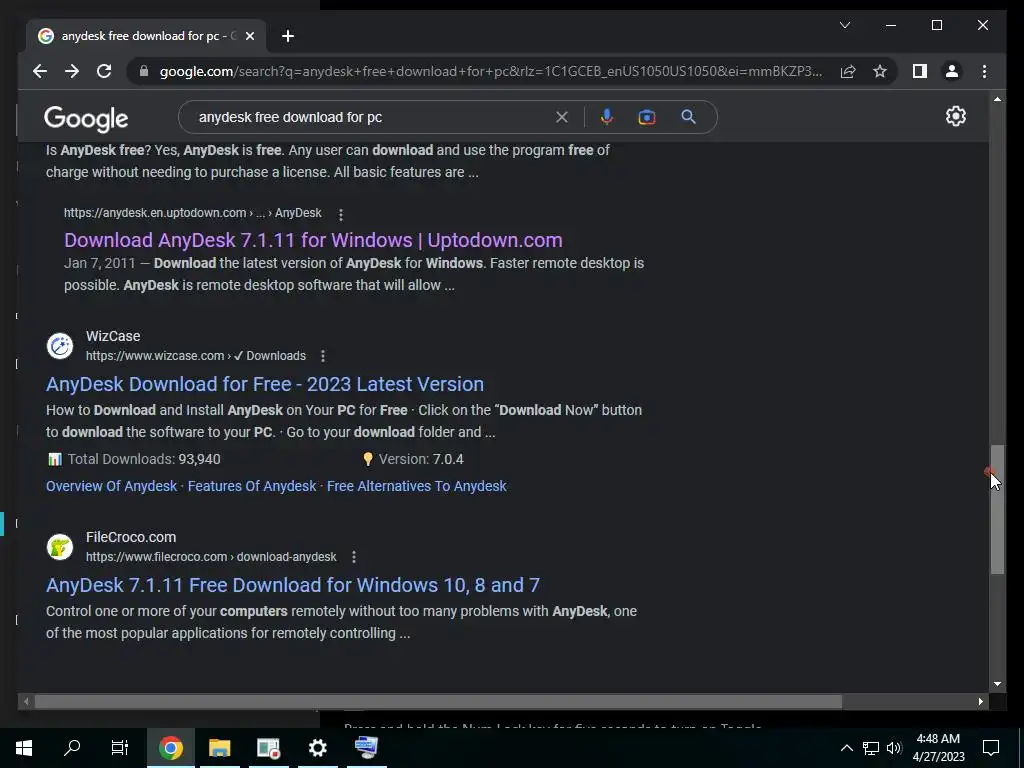The height and width of the screenshot is (768, 1024).
Task: Open the volume control in tray
Action: click(894, 748)
